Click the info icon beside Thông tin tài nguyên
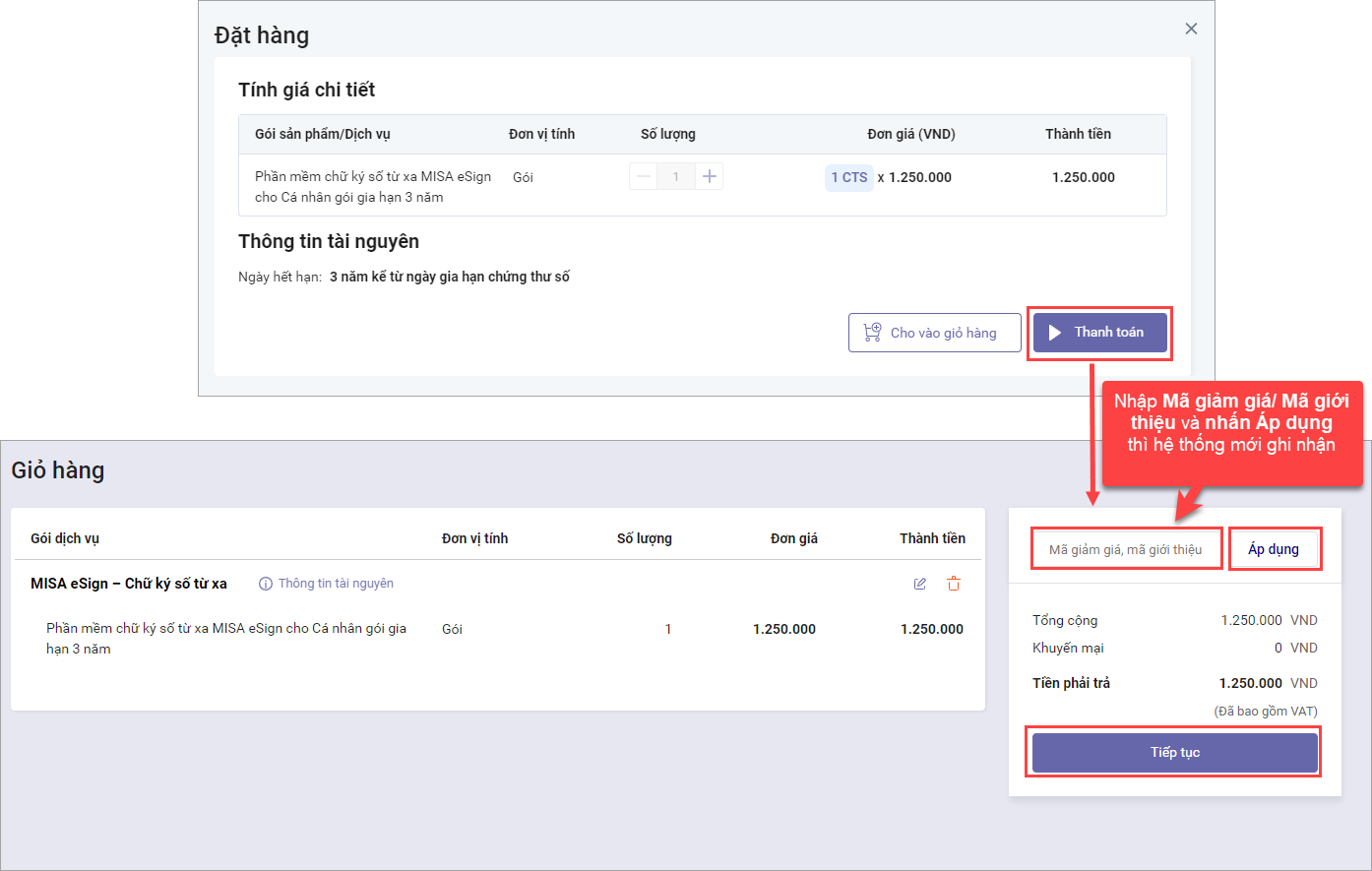This screenshot has height=871, width=1372. 266,584
